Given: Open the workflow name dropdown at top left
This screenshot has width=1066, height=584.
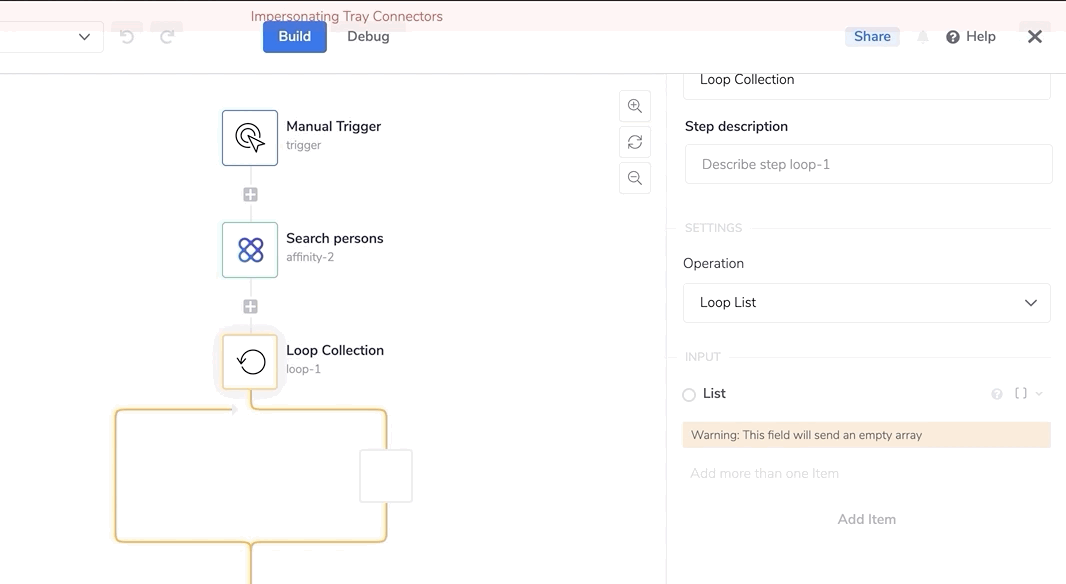Looking at the screenshot, I should pyautogui.click(x=84, y=37).
